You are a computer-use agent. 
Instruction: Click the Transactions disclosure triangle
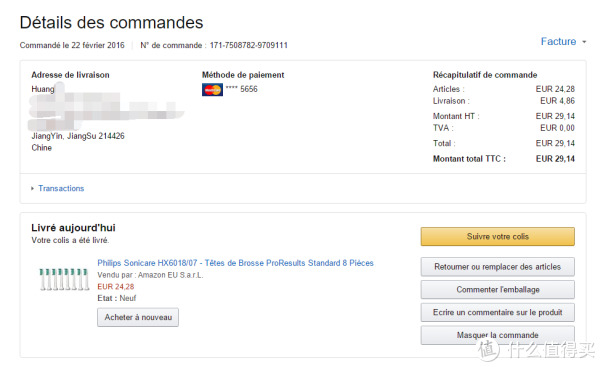click(x=33, y=188)
